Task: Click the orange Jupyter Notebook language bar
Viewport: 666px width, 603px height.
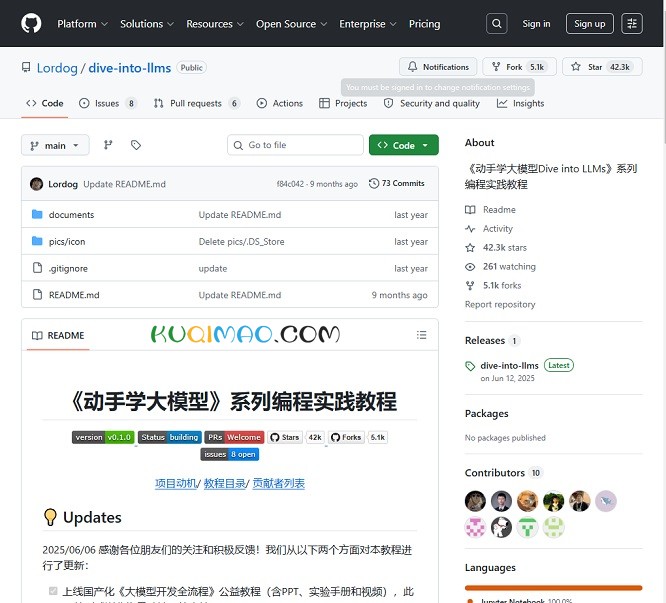Action: pyautogui.click(x=553, y=588)
